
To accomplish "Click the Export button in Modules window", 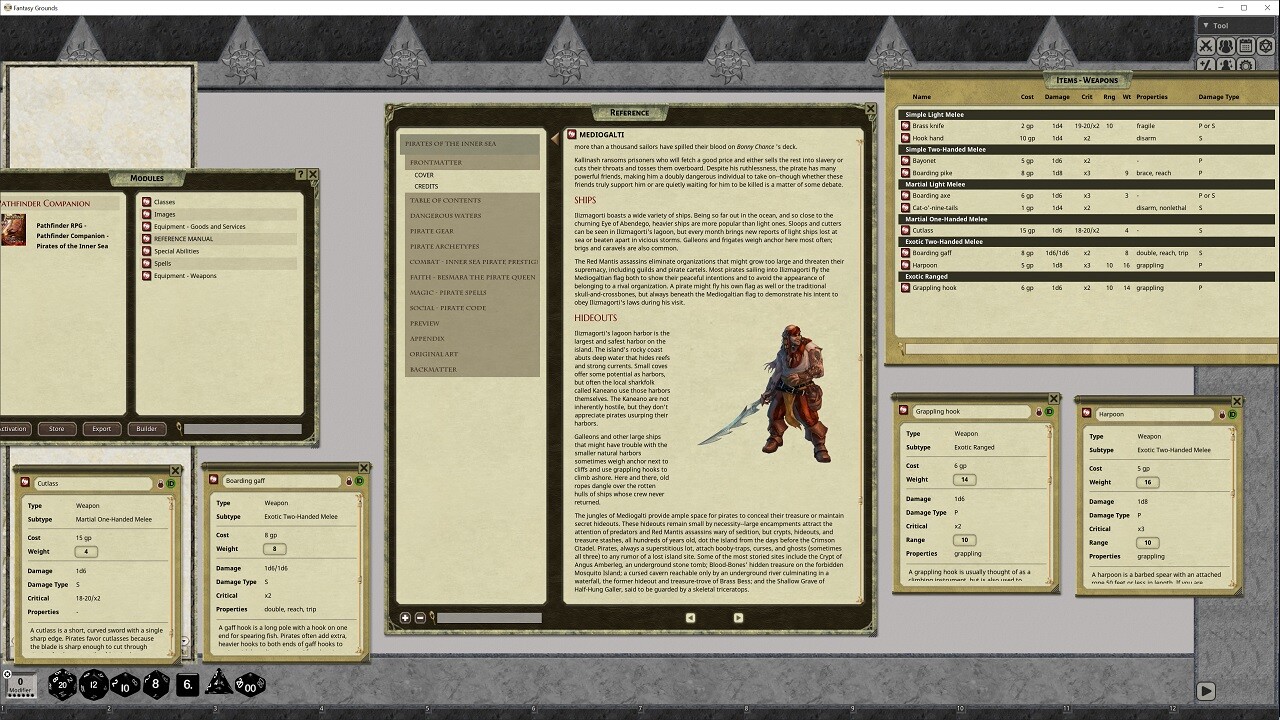I will point(101,428).
